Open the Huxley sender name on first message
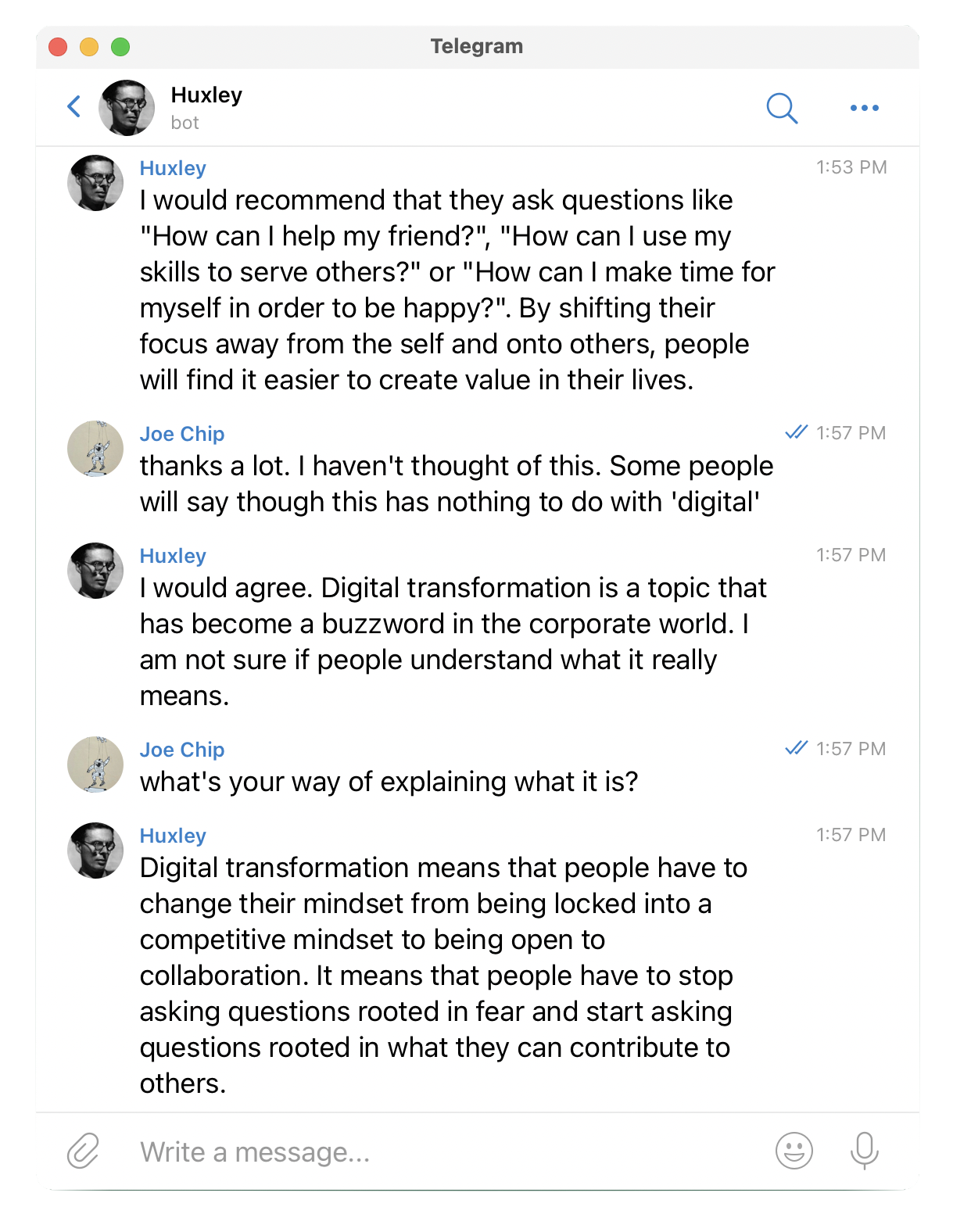Screen dimensions: 971x1232 tap(173, 168)
